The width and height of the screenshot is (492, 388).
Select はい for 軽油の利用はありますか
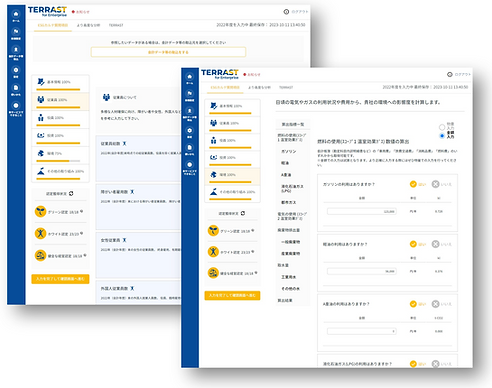point(418,244)
